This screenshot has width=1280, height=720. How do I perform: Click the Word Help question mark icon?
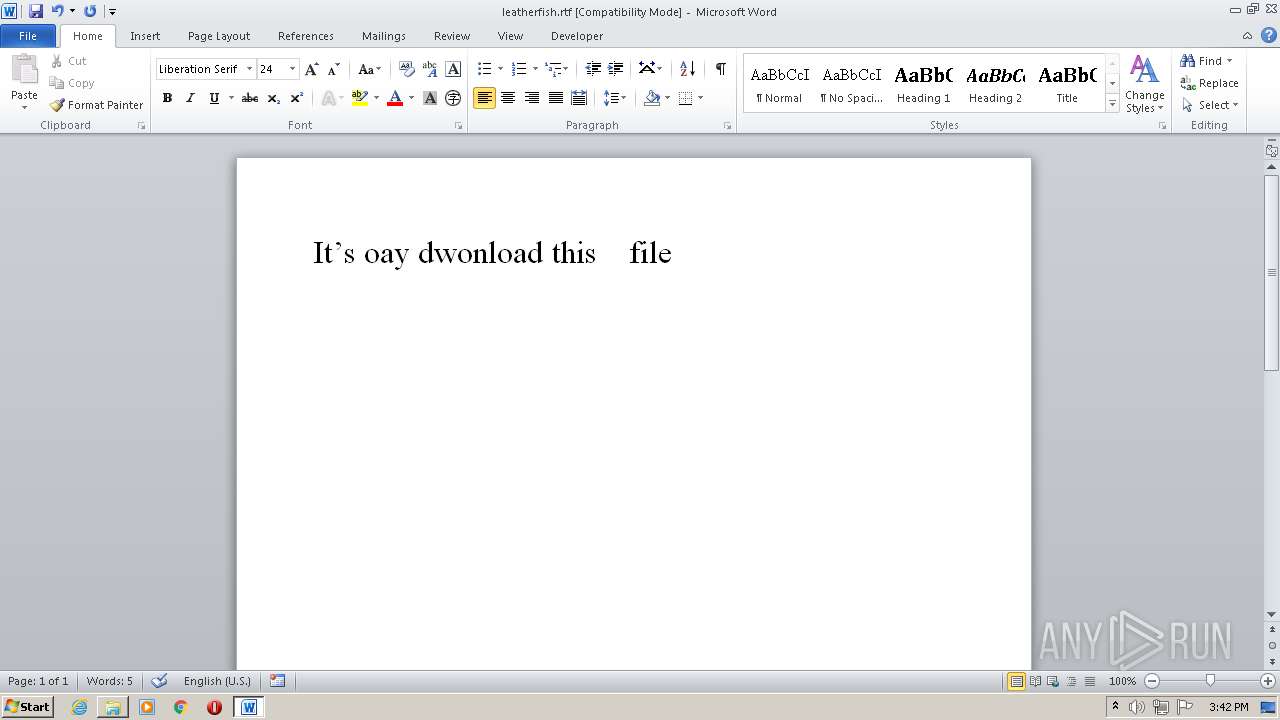coord(1269,35)
